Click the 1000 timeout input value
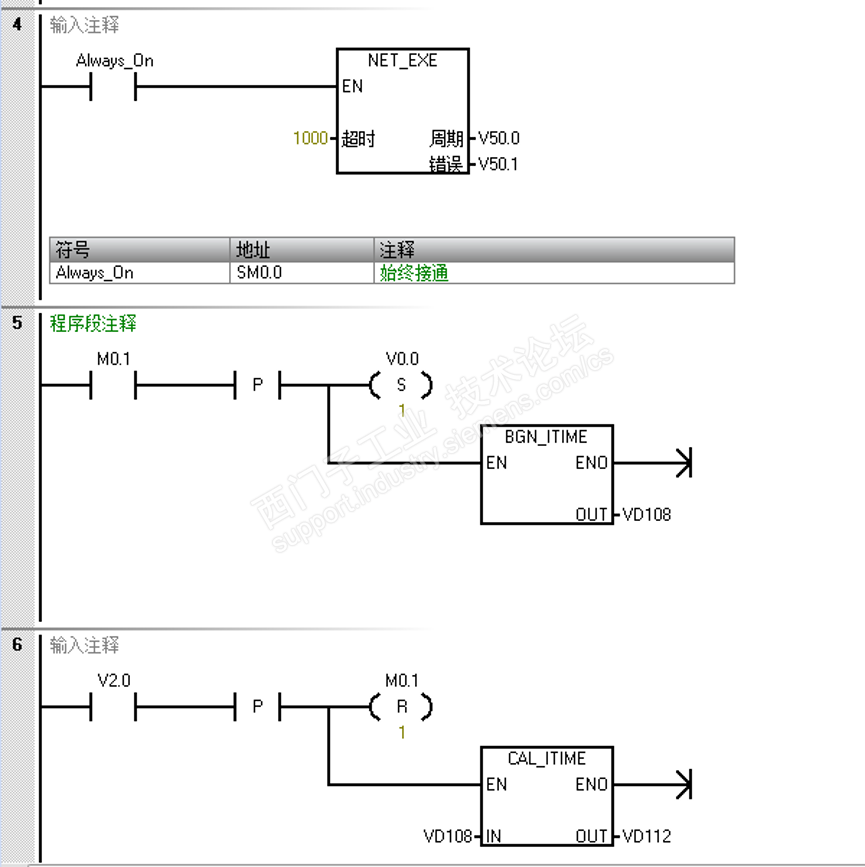This screenshot has width=865, height=867. 310,138
